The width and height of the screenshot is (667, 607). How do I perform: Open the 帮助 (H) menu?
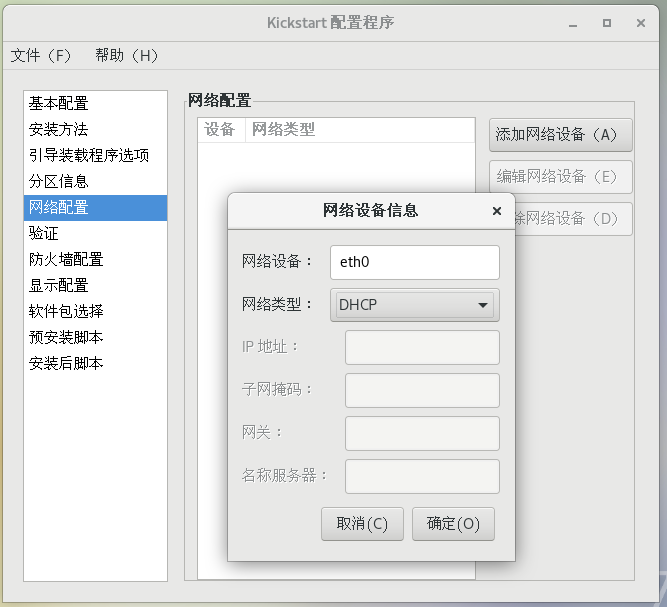(126, 55)
